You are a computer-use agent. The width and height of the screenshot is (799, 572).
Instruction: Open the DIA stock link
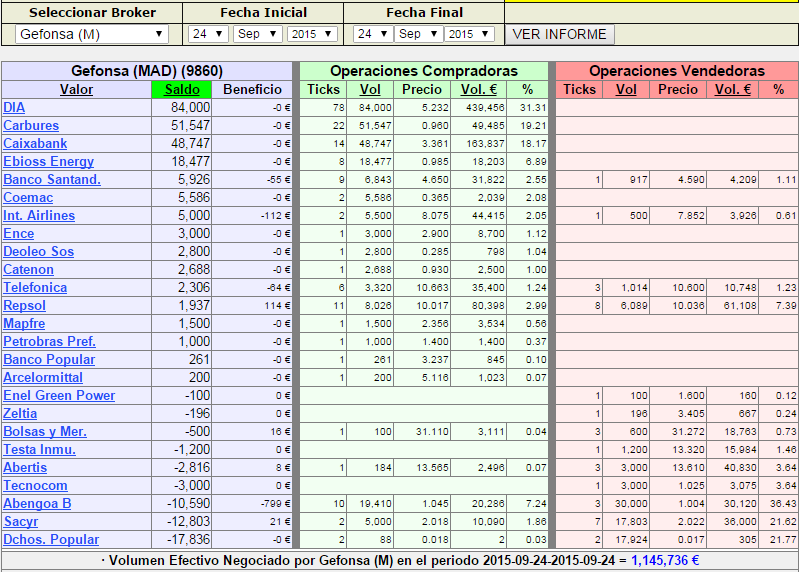coord(14,107)
